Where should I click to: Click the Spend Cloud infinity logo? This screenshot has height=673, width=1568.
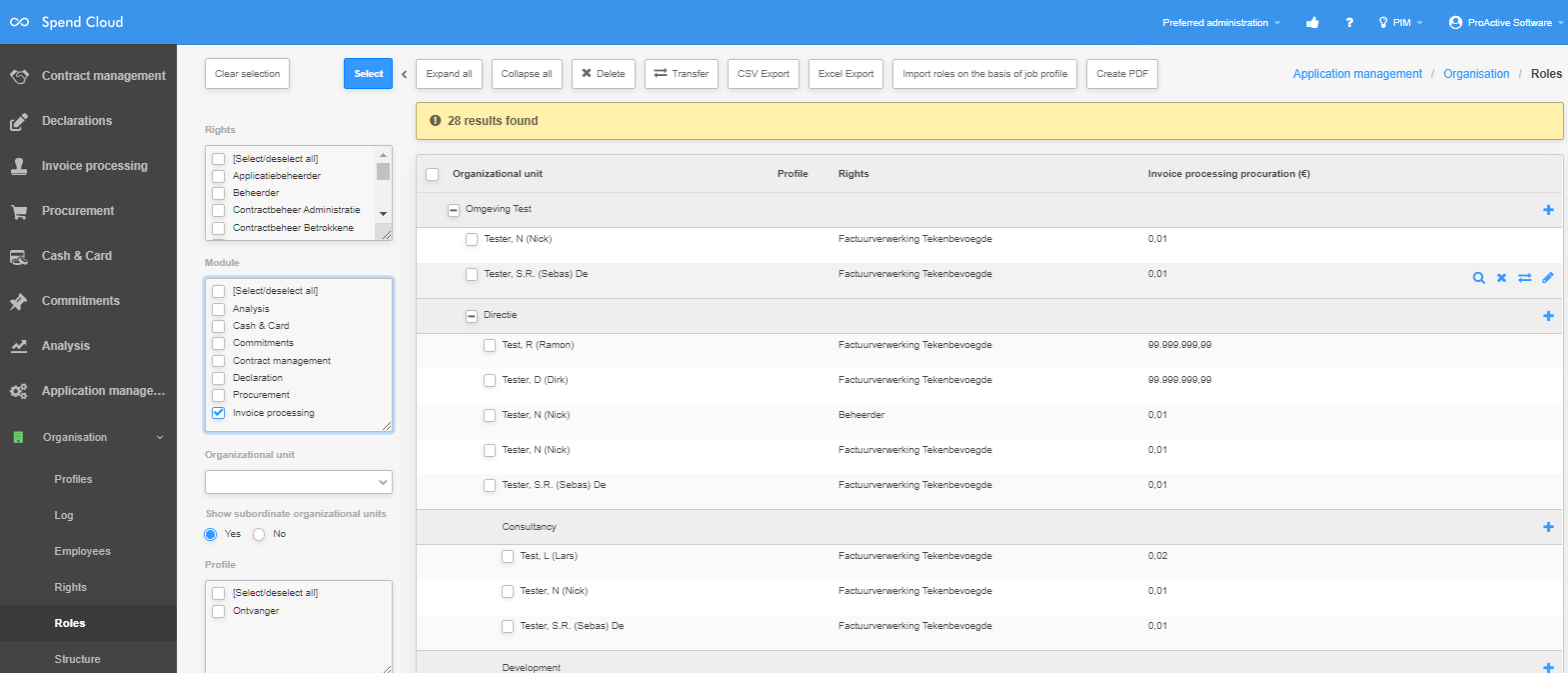[x=20, y=22]
